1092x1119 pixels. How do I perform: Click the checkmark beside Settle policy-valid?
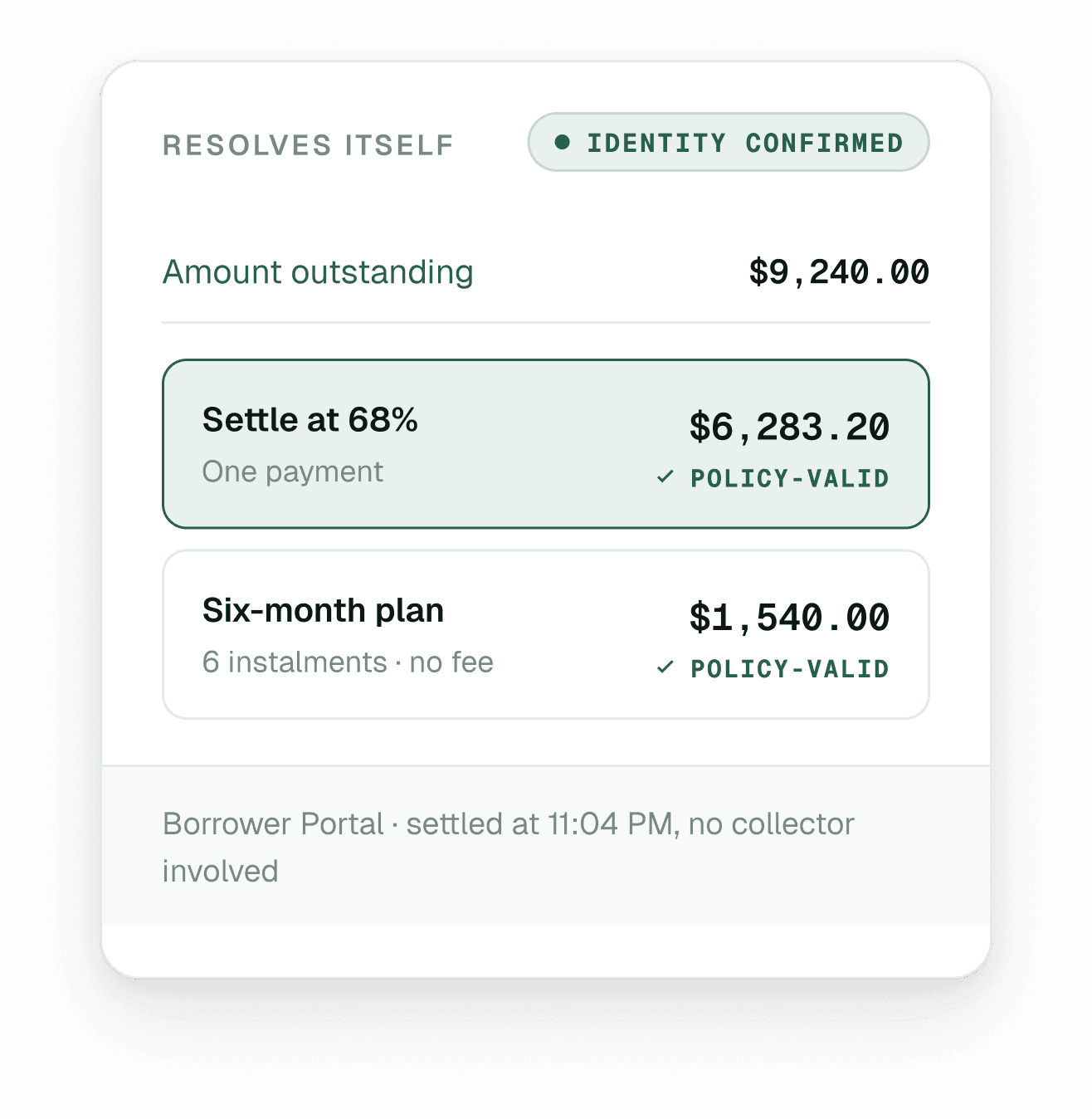pyautogui.click(x=665, y=476)
